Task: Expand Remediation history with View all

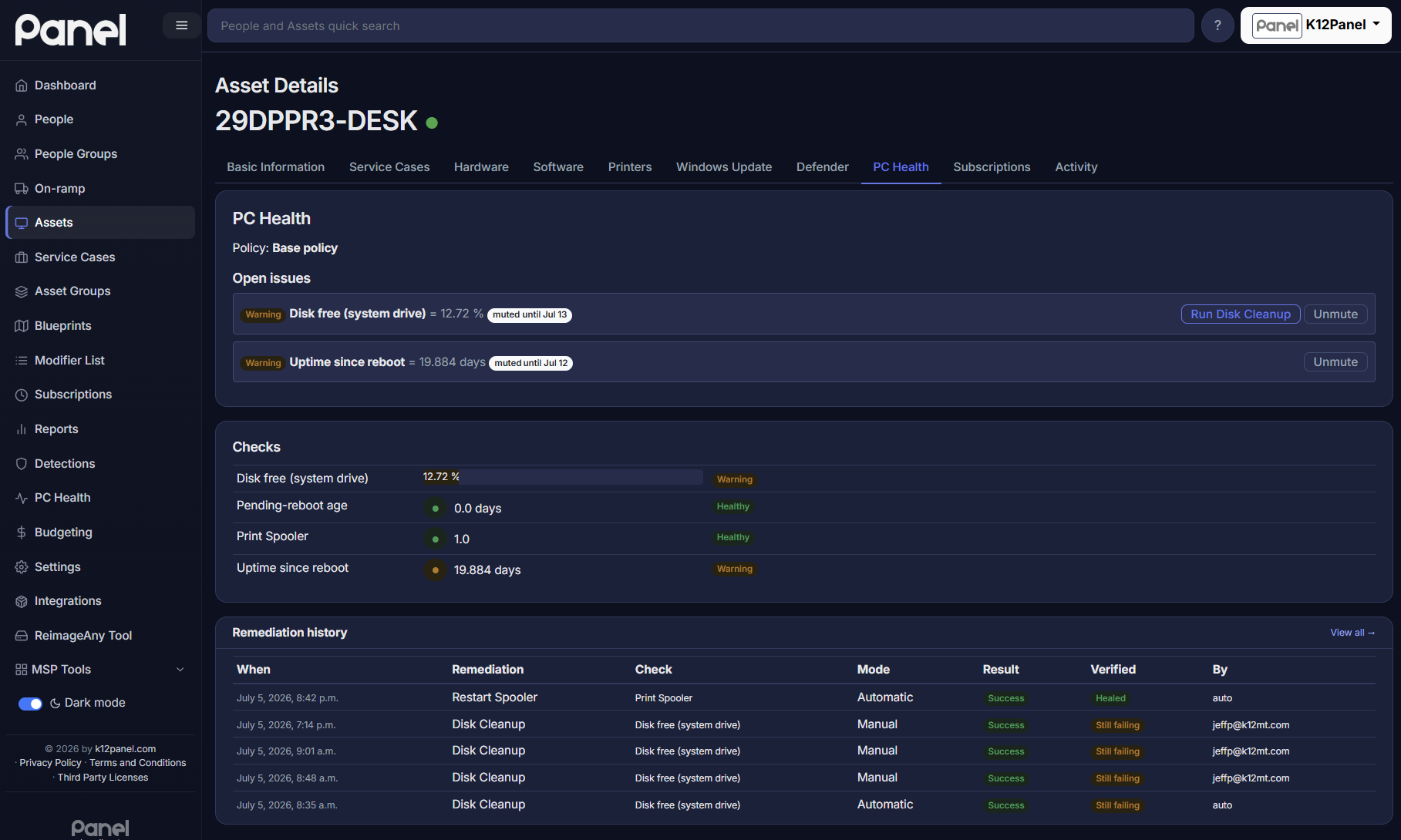Action: click(x=1352, y=633)
